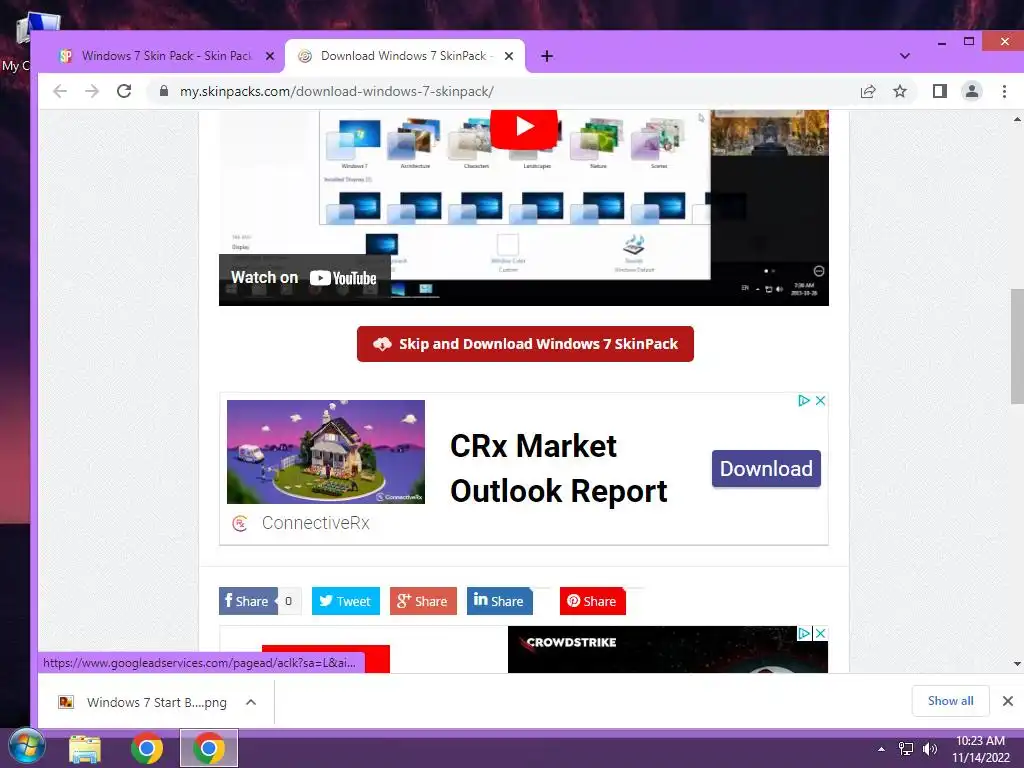Open File Explorer from the taskbar

click(x=85, y=748)
